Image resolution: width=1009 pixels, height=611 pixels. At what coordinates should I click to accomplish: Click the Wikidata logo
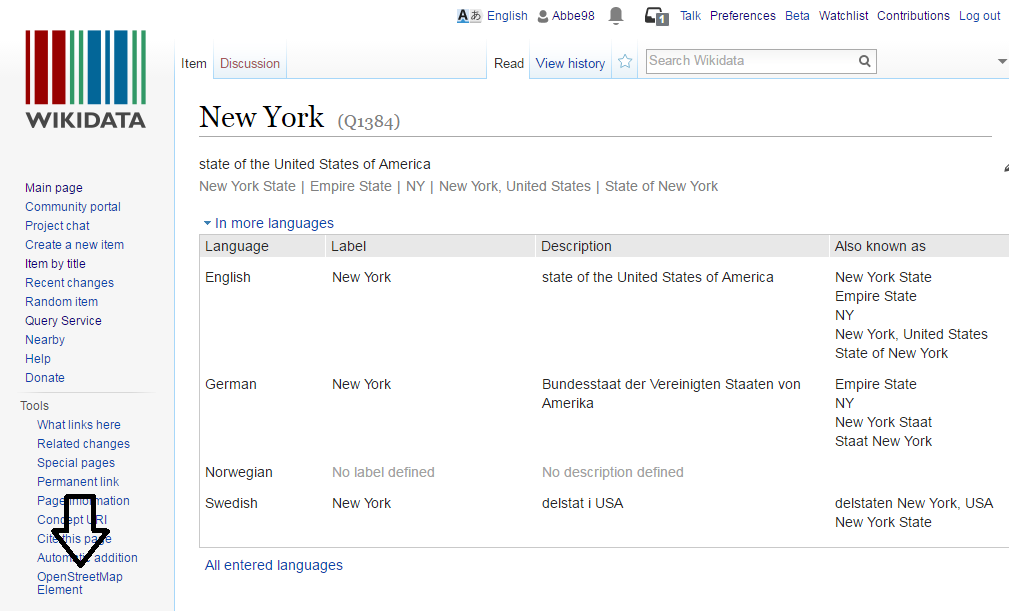(86, 78)
